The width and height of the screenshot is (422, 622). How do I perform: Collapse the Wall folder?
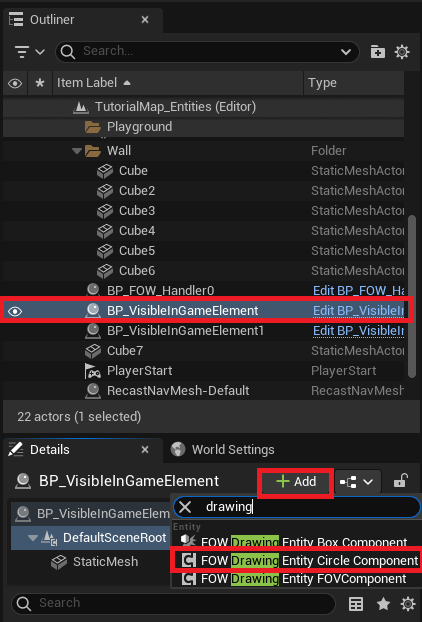point(78,151)
